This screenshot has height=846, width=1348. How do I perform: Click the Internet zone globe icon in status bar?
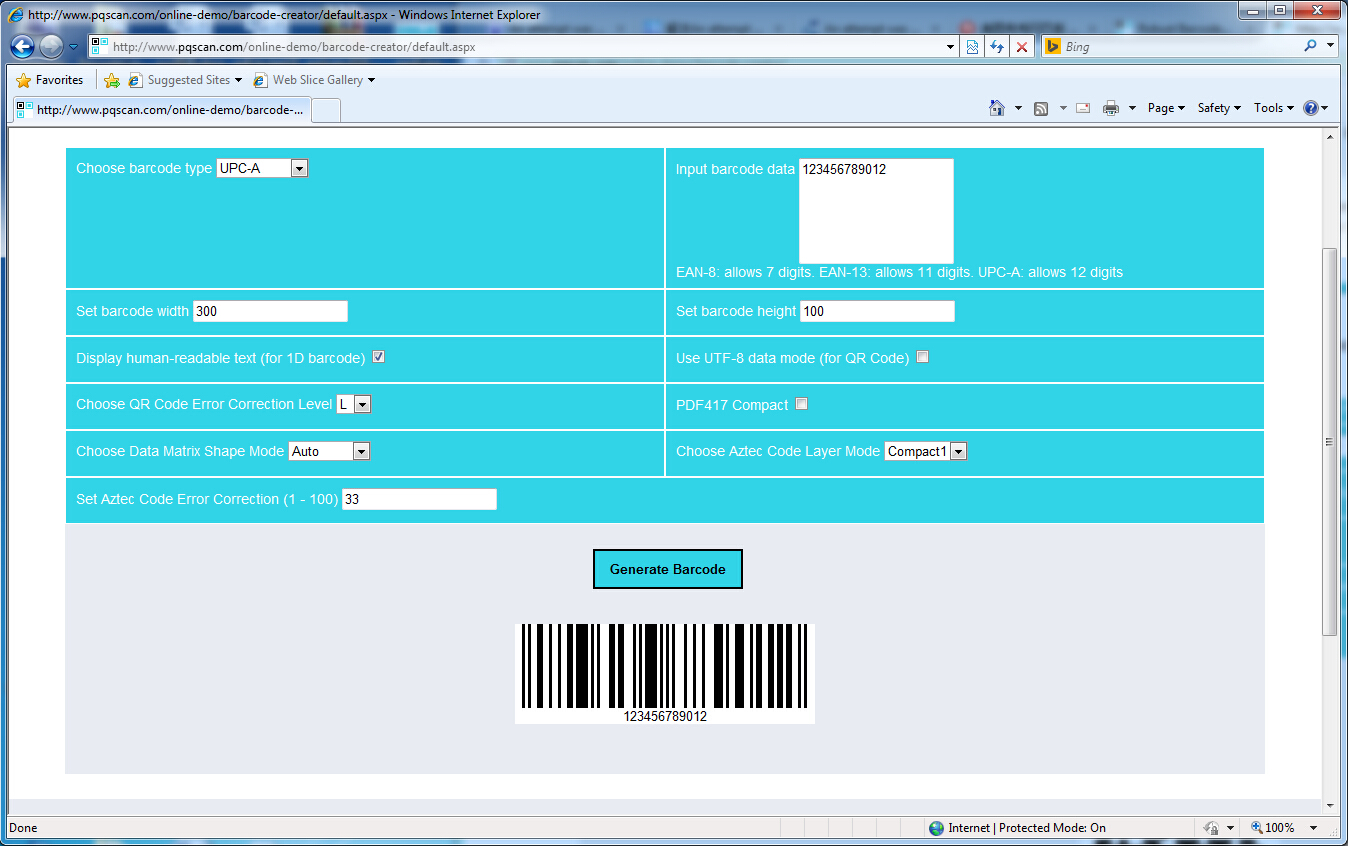pyautogui.click(x=936, y=828)
